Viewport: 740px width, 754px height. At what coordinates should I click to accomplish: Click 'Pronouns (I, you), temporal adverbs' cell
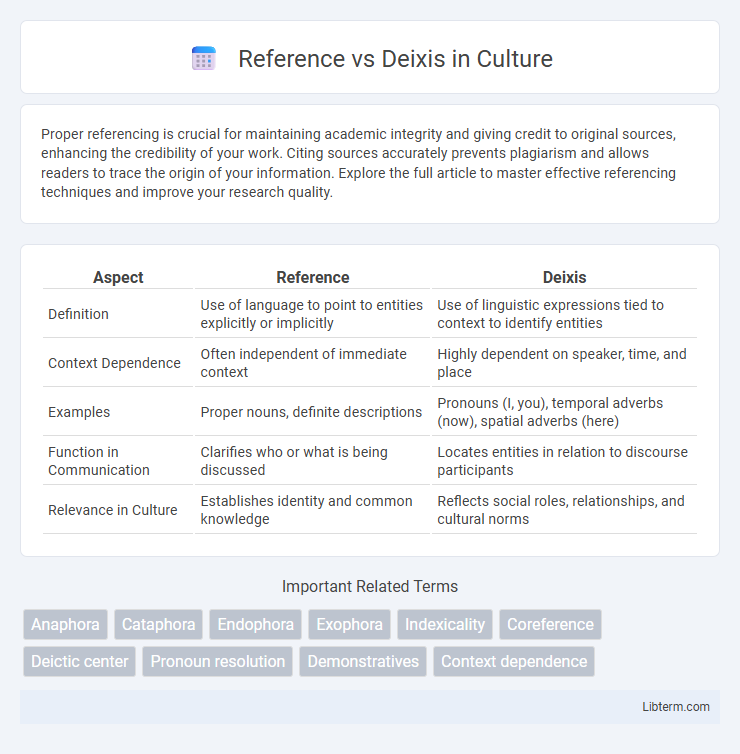pos(564,412)
